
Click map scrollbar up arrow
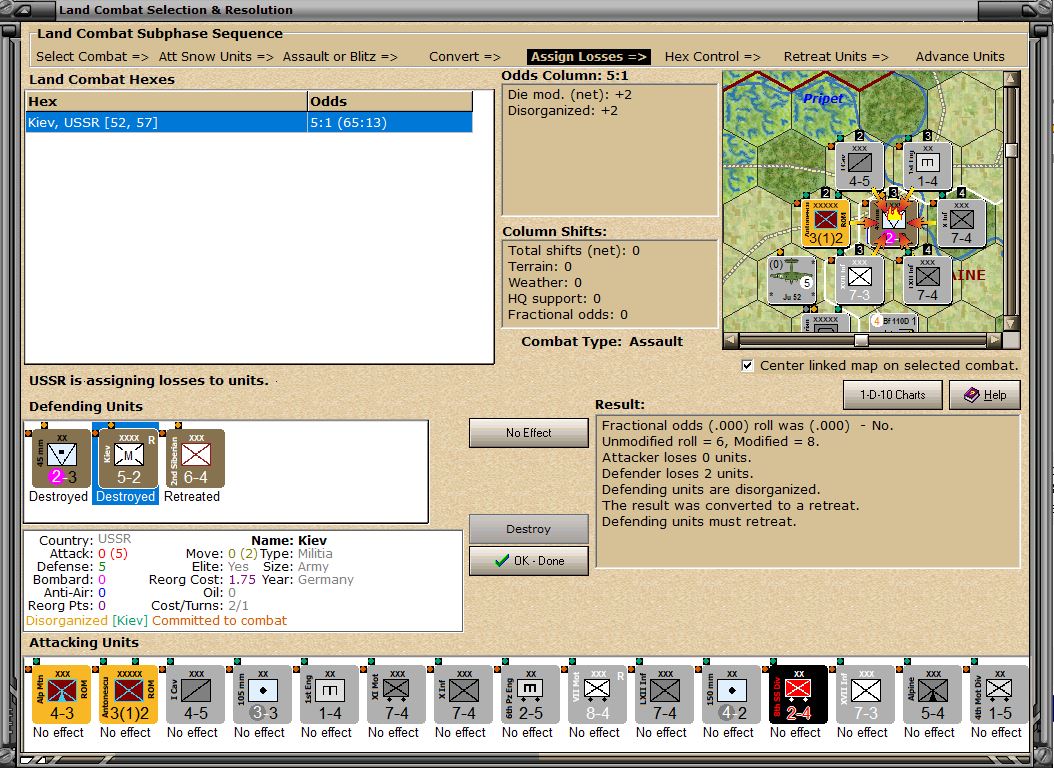[1011, 79]
